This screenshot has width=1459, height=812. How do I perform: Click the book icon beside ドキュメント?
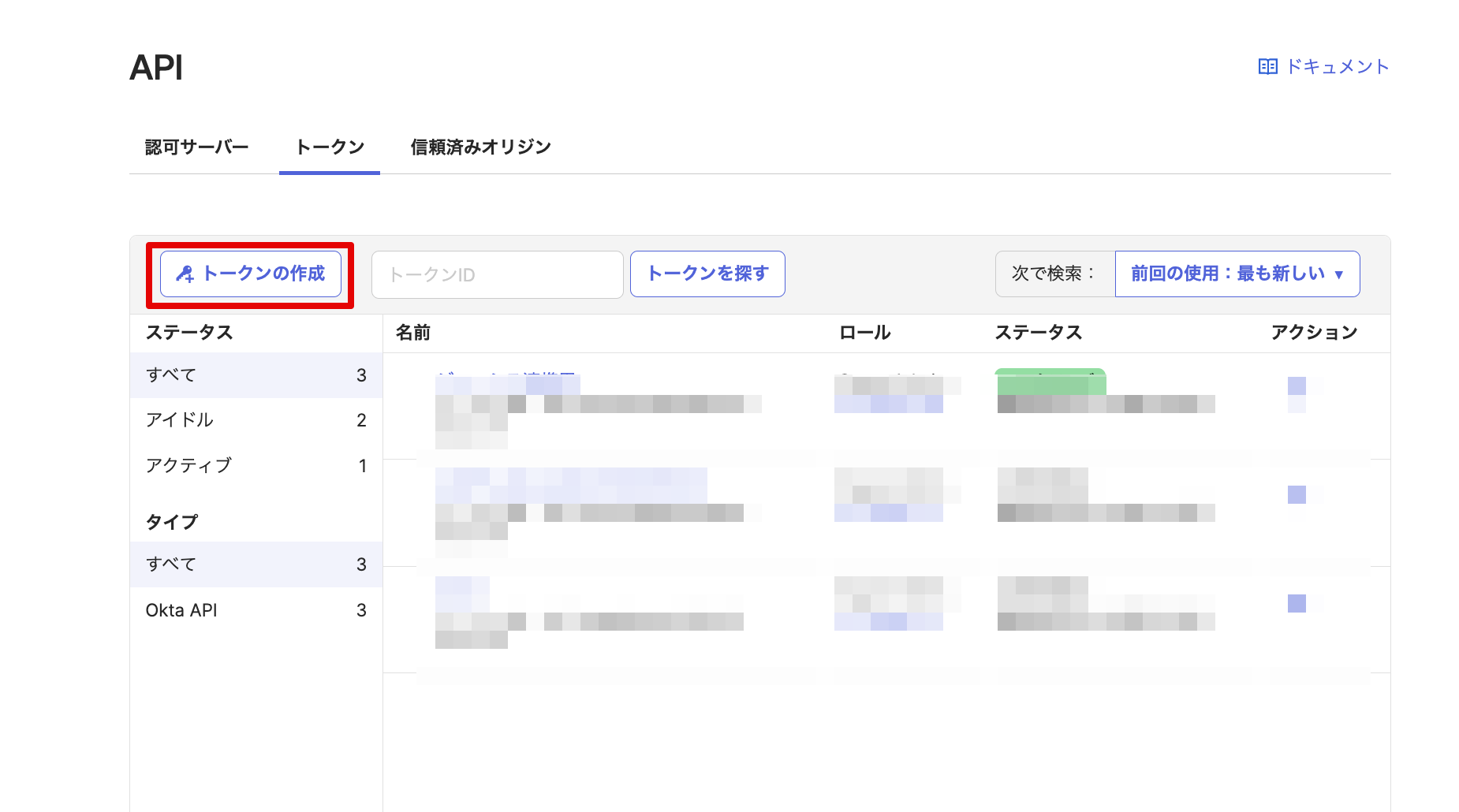coord(1267,67)
